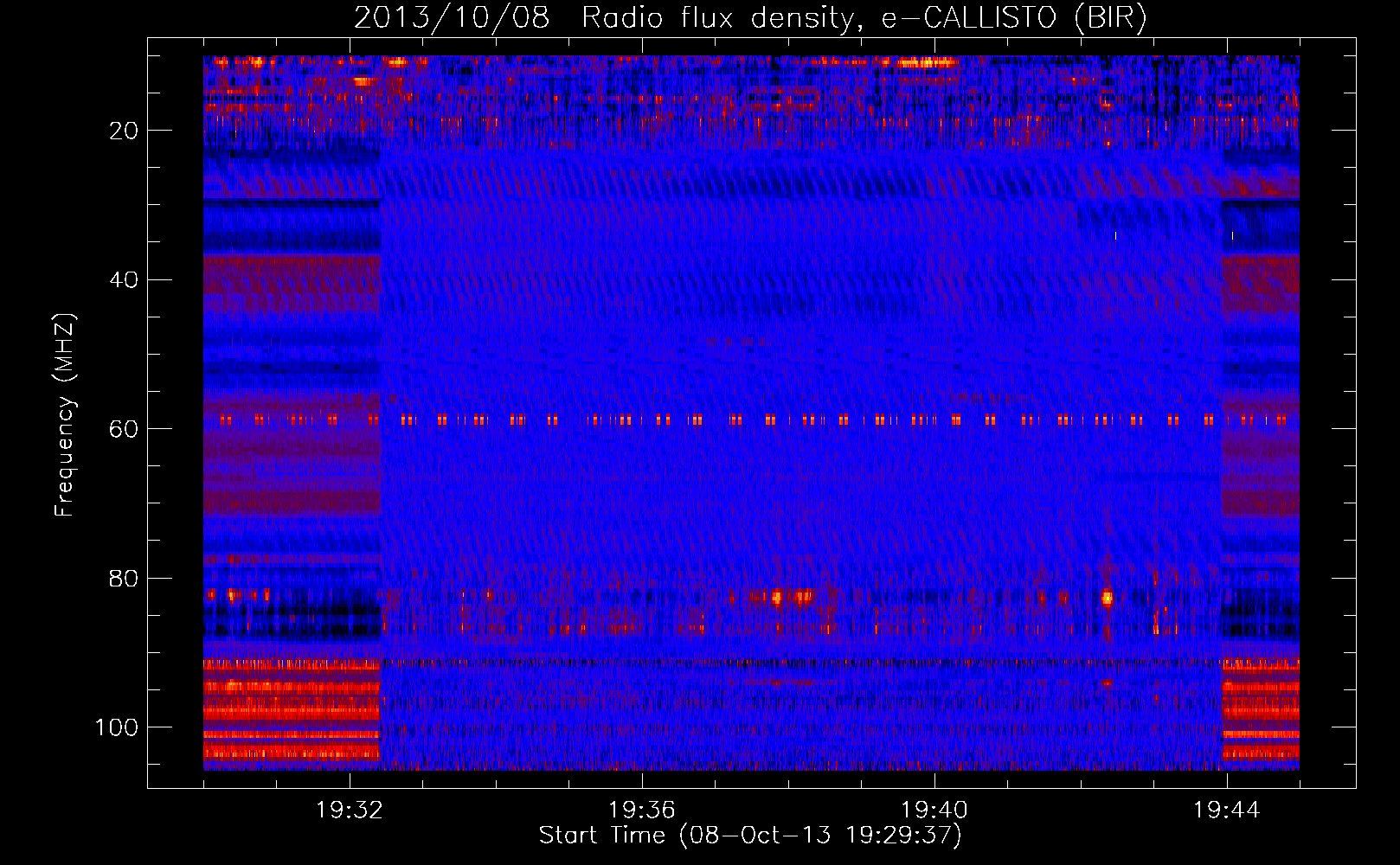Viewport: 1400px width, 865px height.
Task: Click the 'Frequency (MHZ)' axis label
Action: [x=65, y=414]
